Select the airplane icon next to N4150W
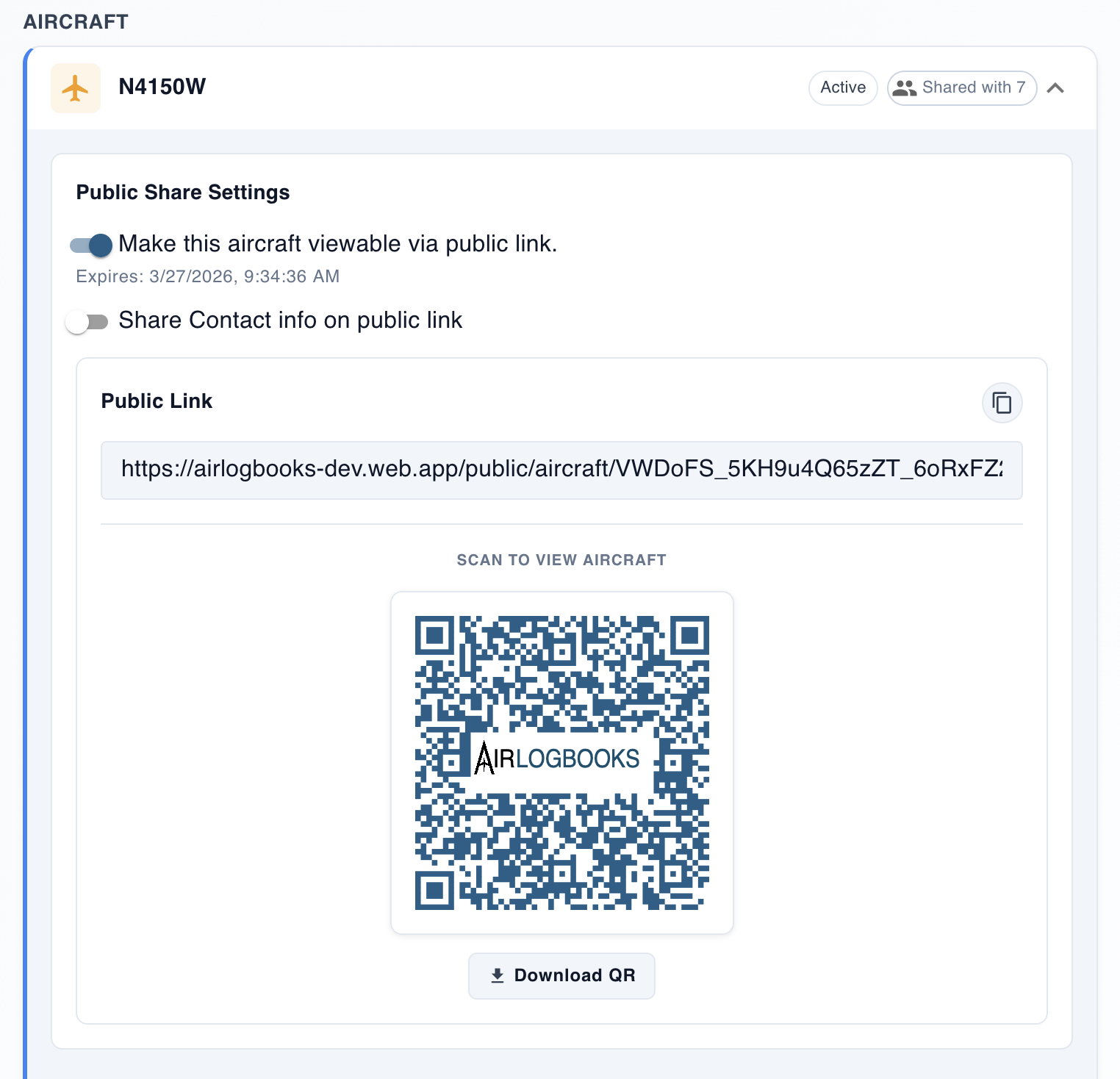This screenshot has width=1120, height=1079. click(x=76, y=87)
